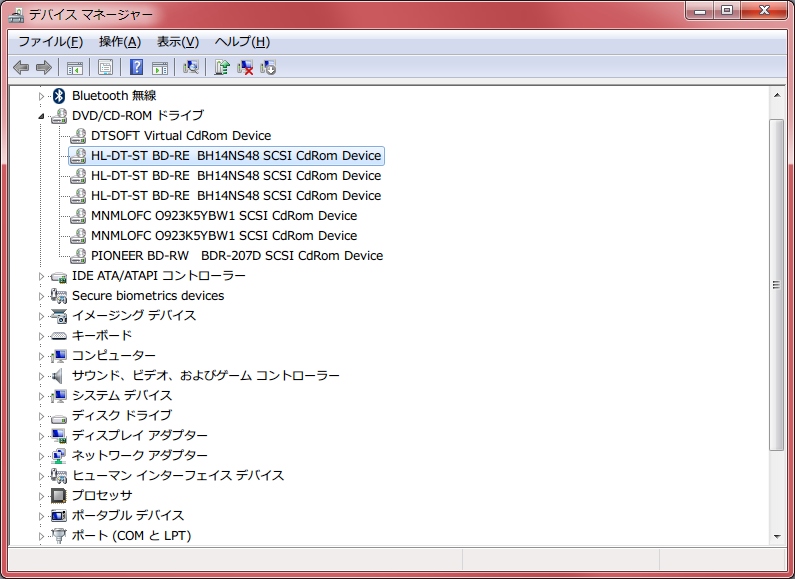Screen dimensions: 795x579
Task: Click the システム デバイス icon
Action: [x=59, y=395]
